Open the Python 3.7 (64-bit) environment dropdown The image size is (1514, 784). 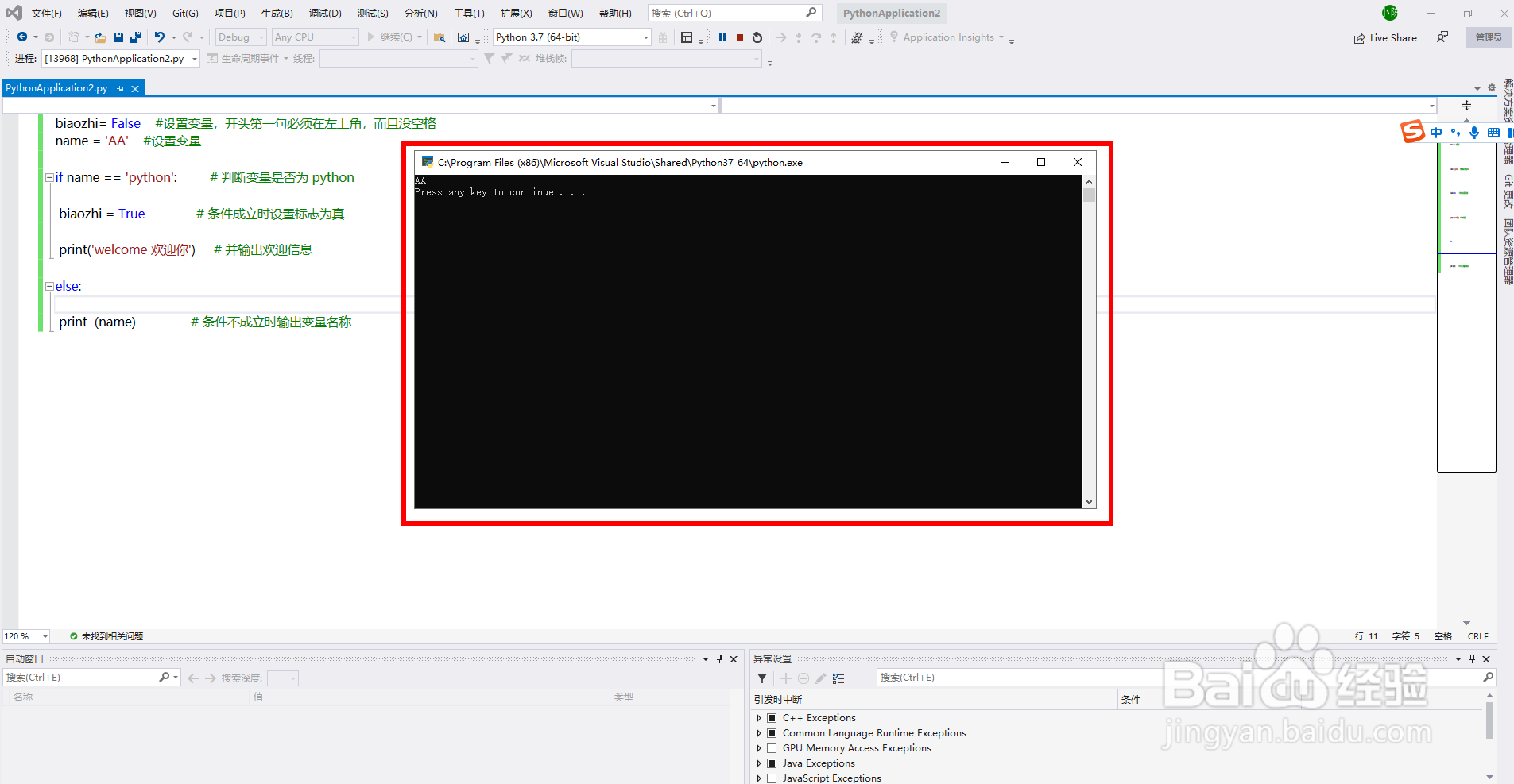coord(571,37)
